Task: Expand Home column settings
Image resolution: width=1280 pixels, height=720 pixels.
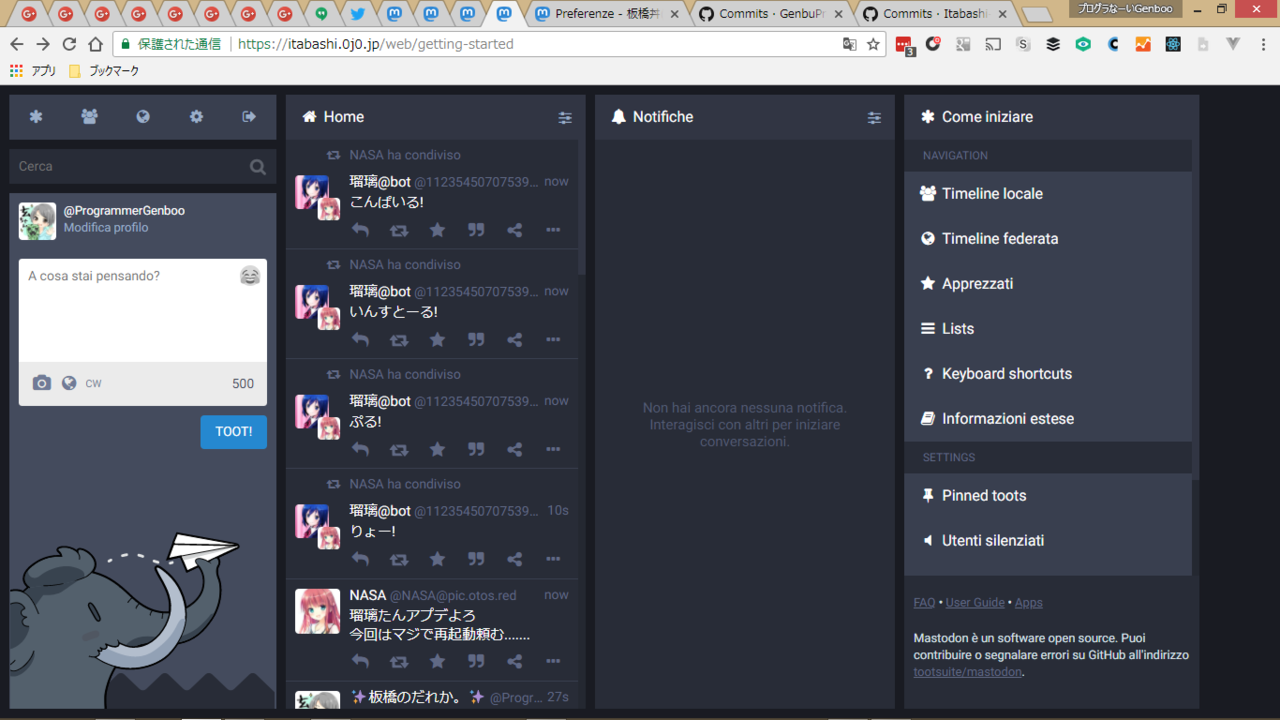Action: 565,118
